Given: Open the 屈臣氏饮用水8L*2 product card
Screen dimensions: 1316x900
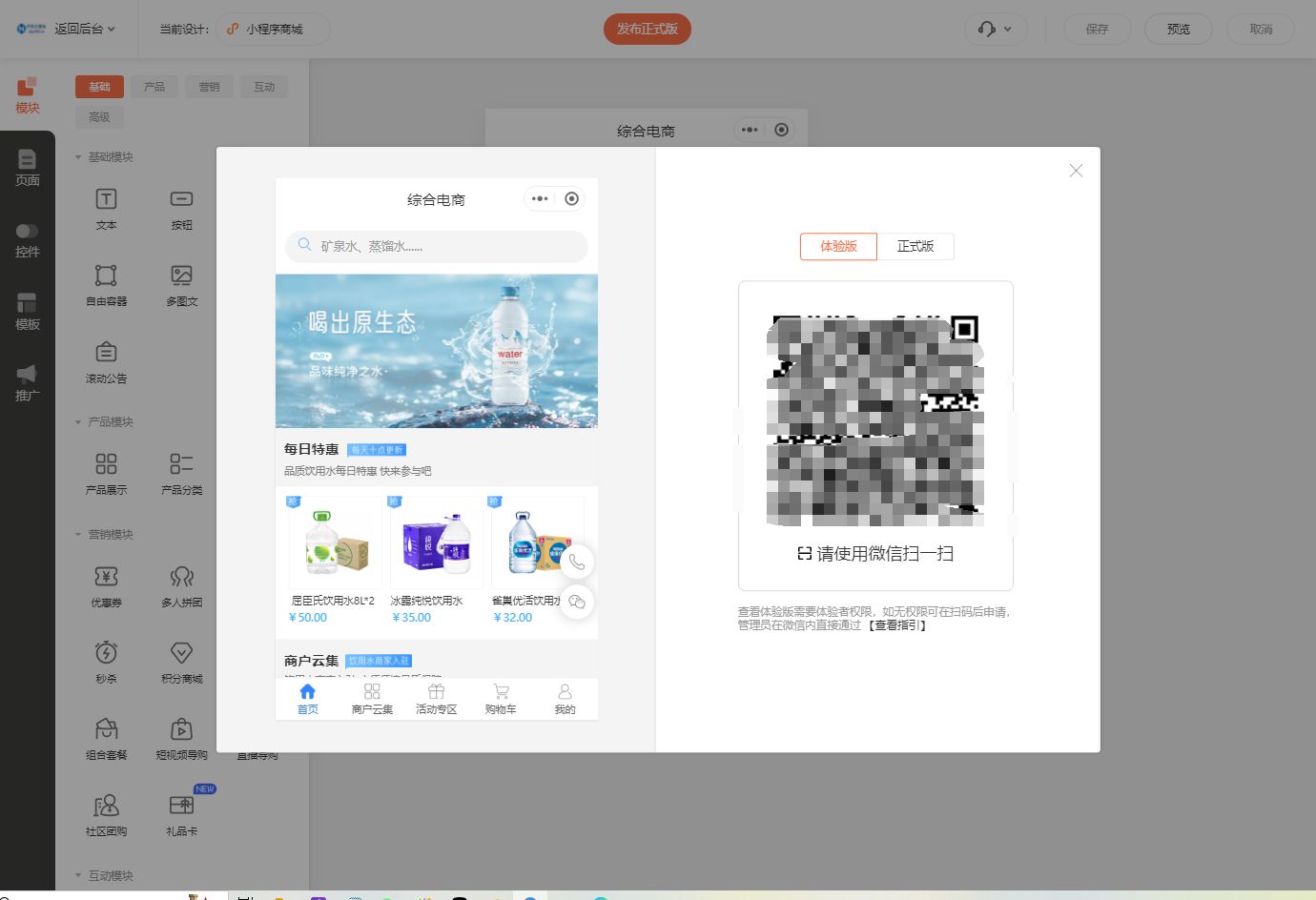Looking at the screenshot, I should (334, 560).
